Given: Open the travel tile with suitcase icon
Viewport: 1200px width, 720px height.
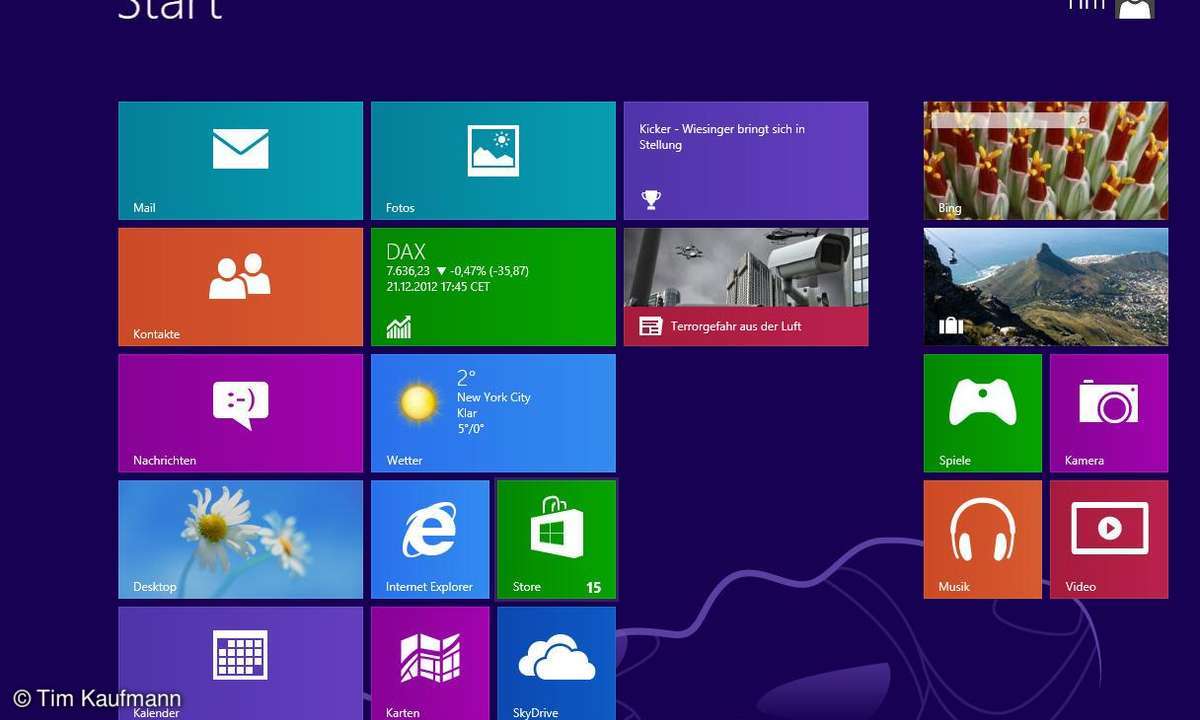Looking at the screenshot, I should (1046, 287).
